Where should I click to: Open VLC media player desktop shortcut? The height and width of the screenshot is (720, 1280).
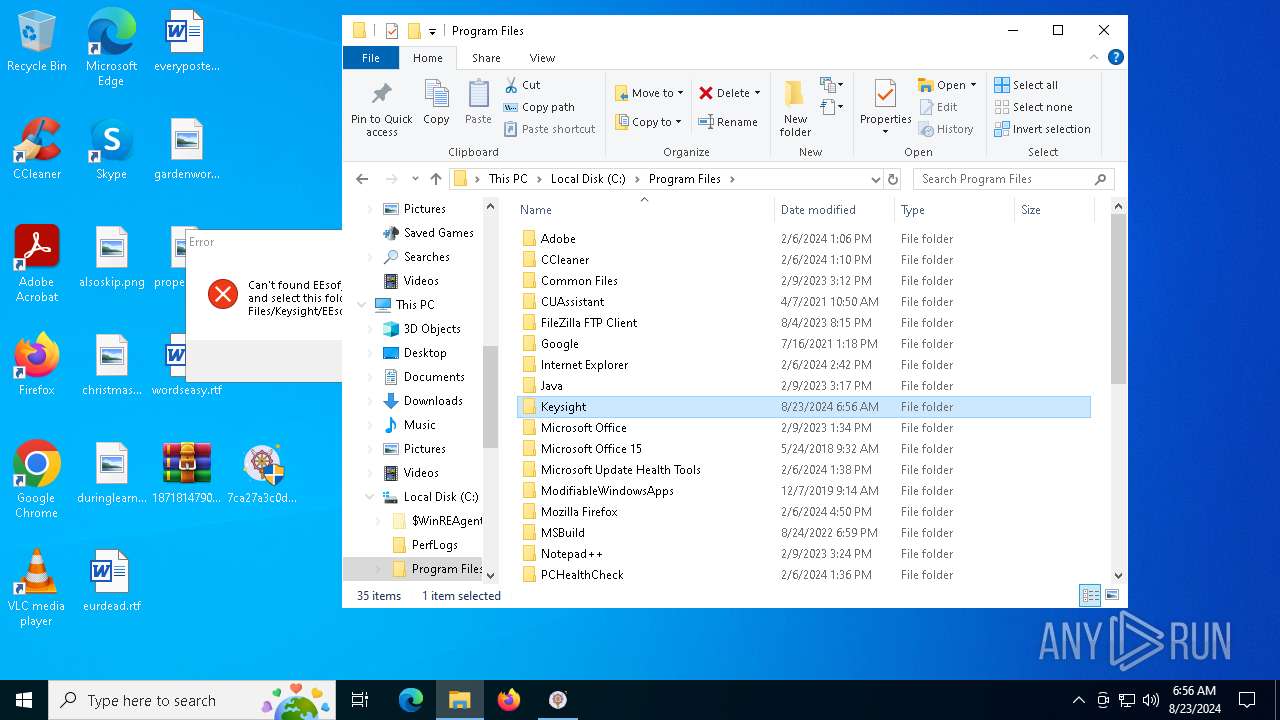click(x=37, y=588)
